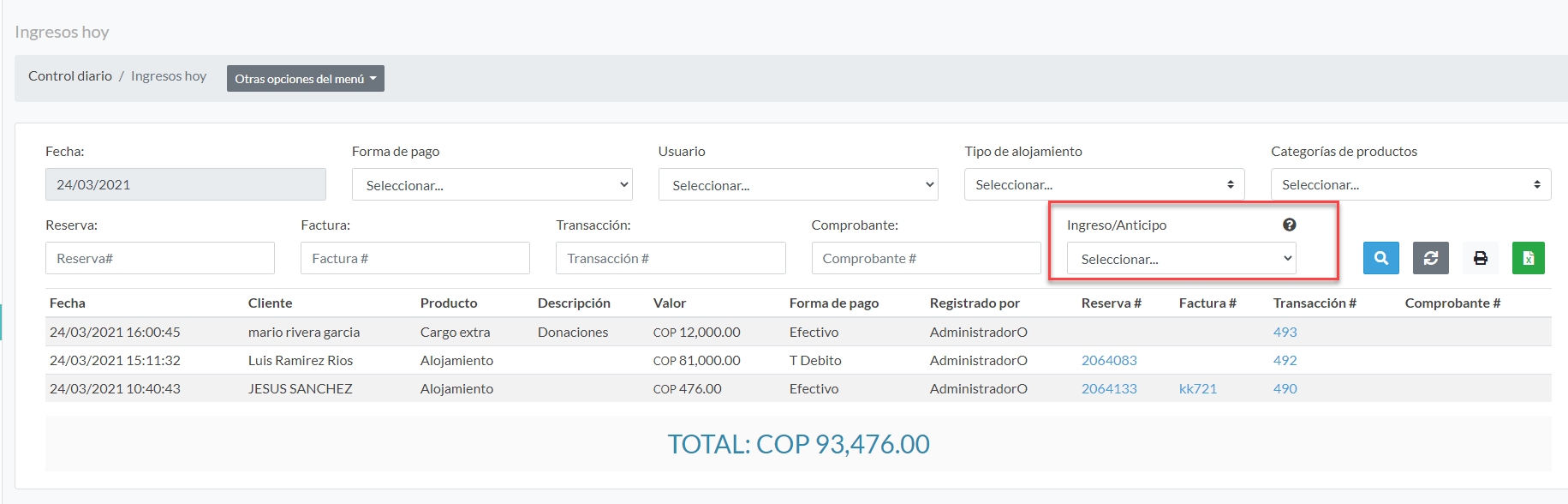Click the printer icon
Image resolution: width=1568 pixels, height=504 pixels.
[1480, 258]
